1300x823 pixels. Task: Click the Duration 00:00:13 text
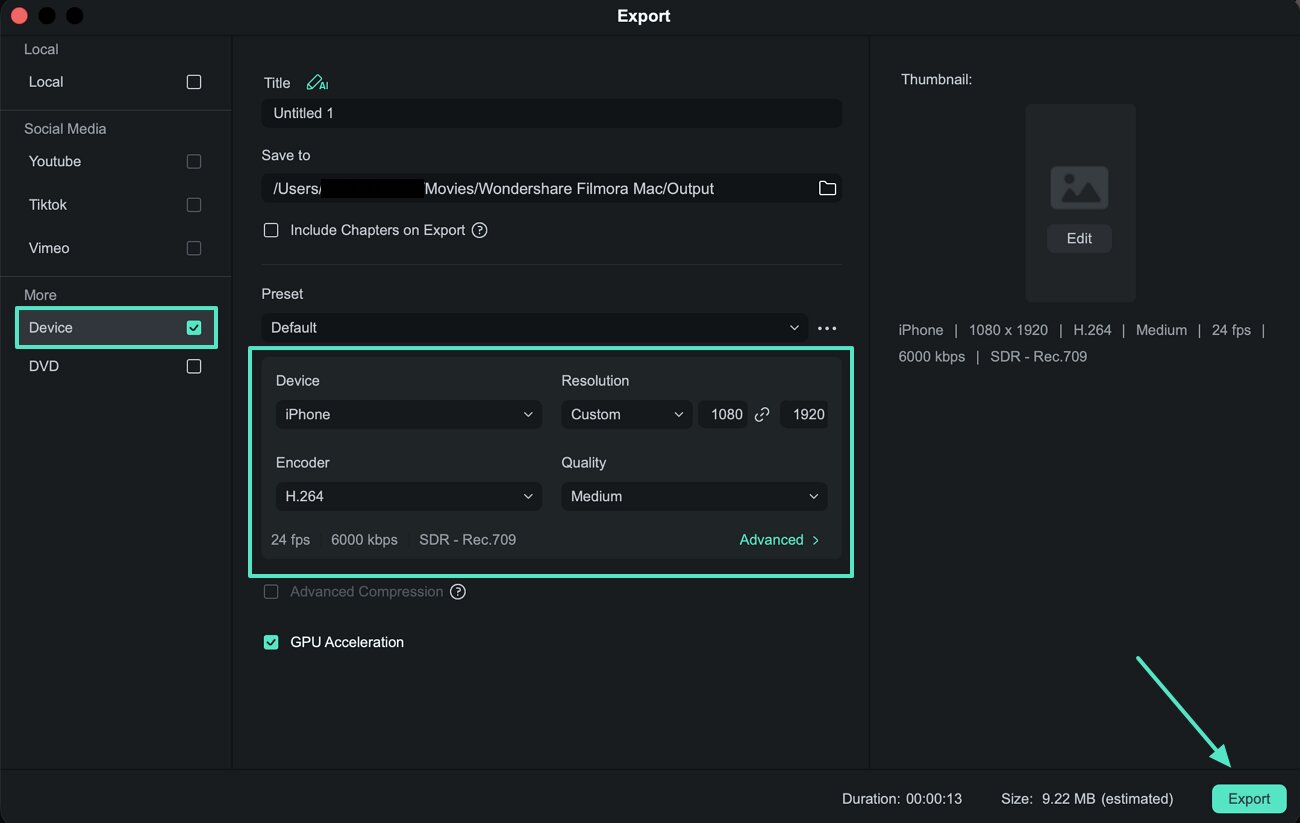902,799
